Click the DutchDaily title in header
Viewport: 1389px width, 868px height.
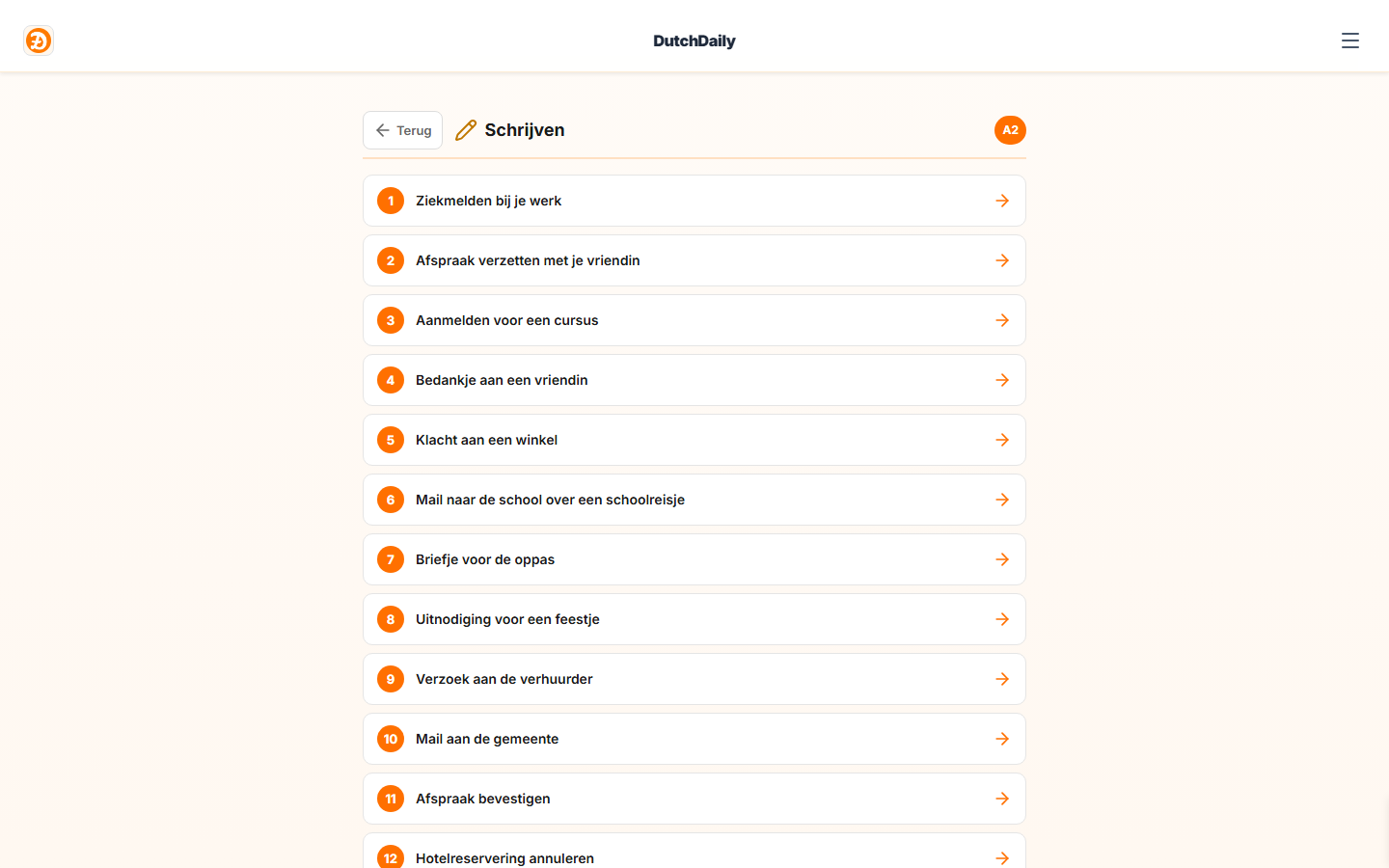point(694,41)
